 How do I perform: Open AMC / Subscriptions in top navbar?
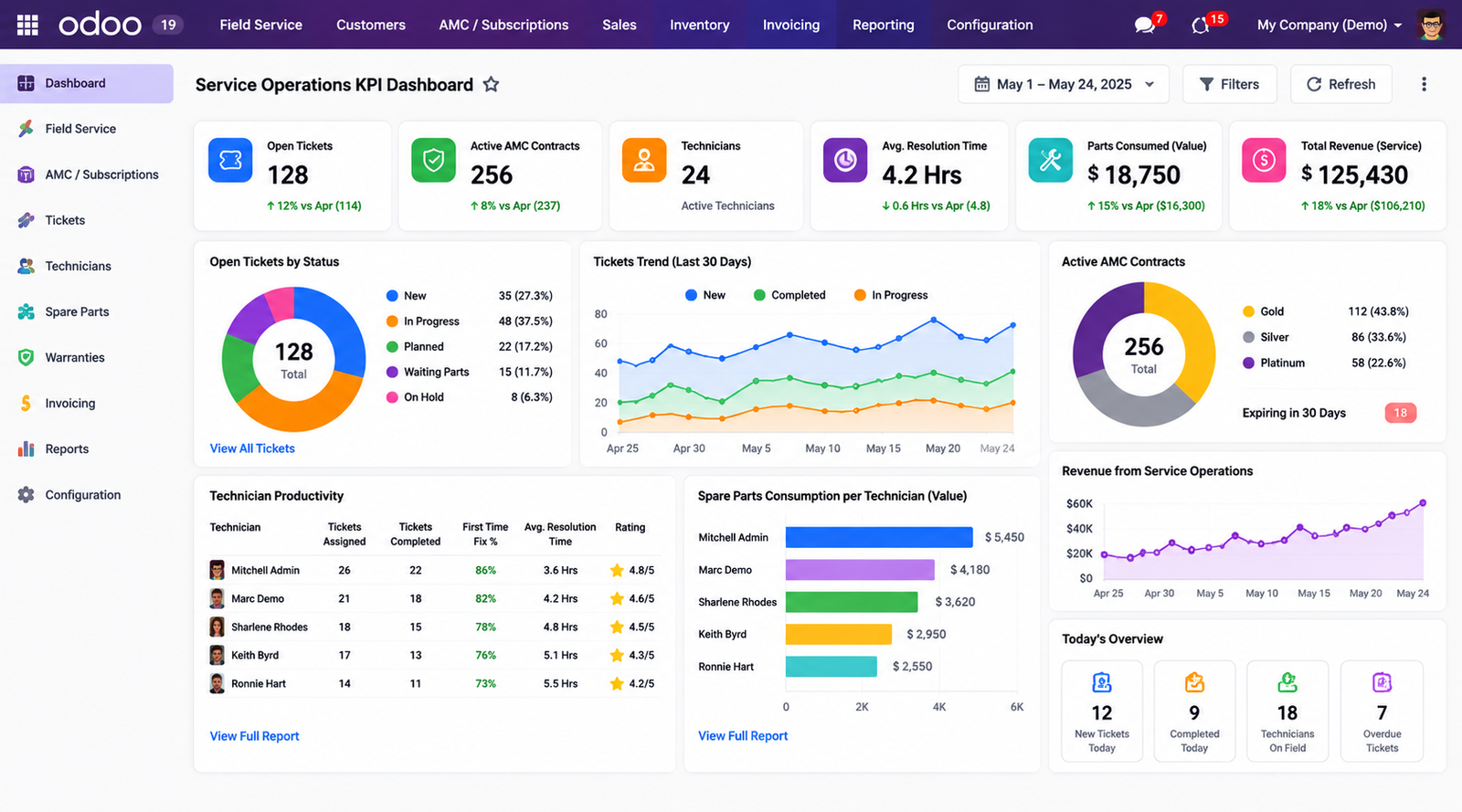pyautogui.click(x=503, y=25)
